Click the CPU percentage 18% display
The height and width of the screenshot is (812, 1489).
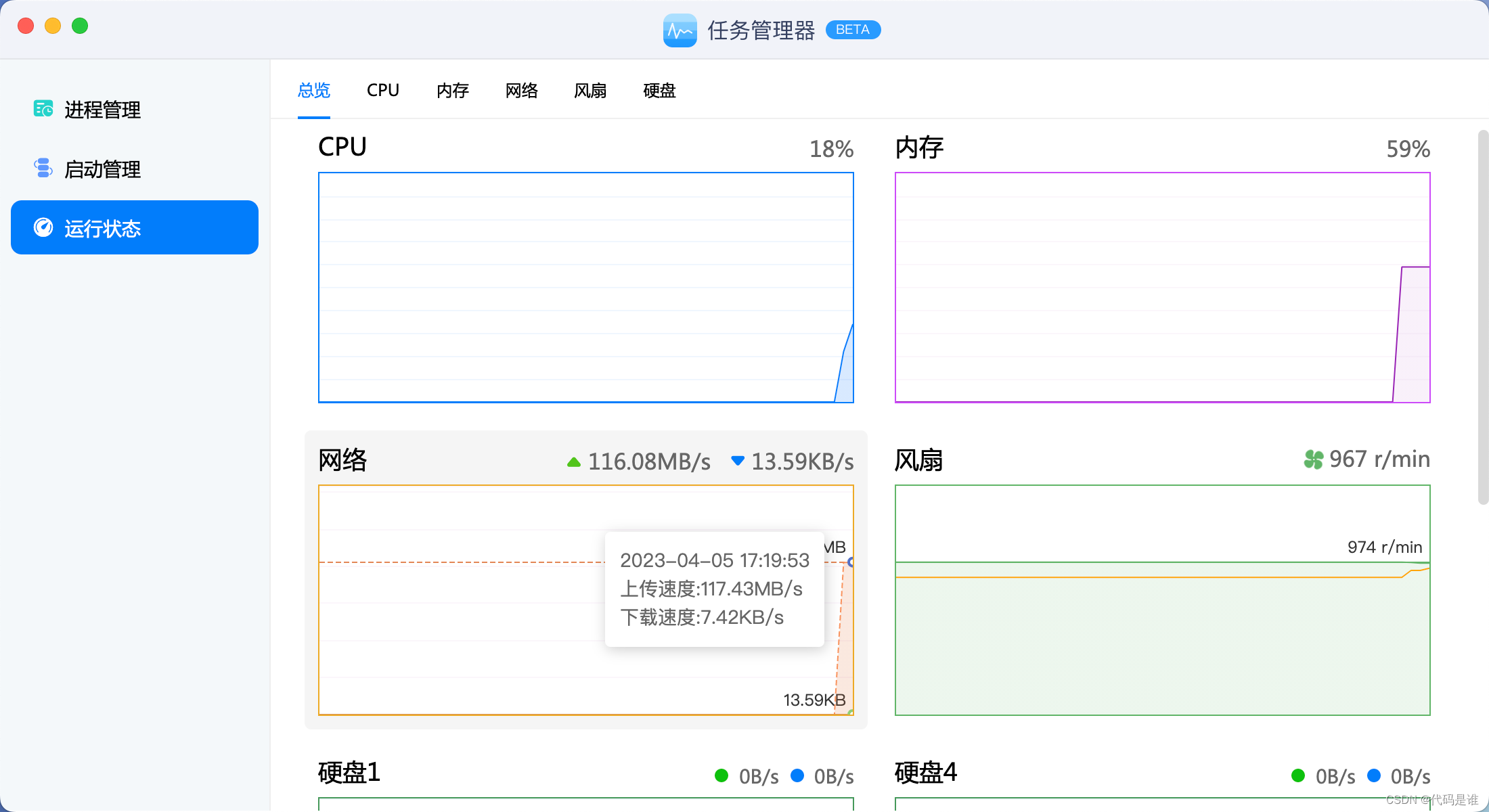click(830, 148)
